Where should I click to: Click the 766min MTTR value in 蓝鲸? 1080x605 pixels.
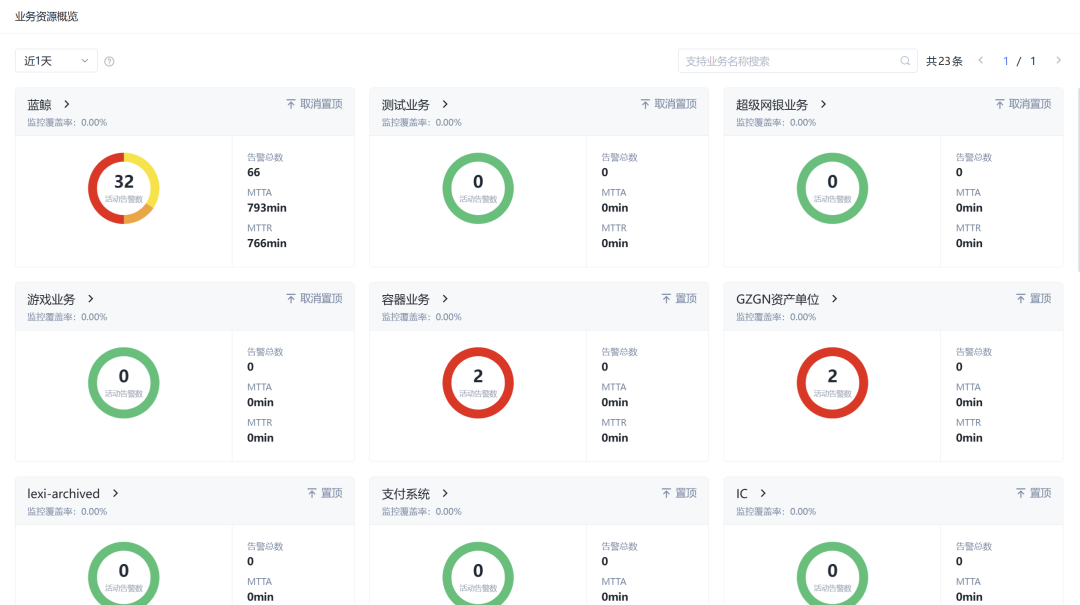click(267, 243)
